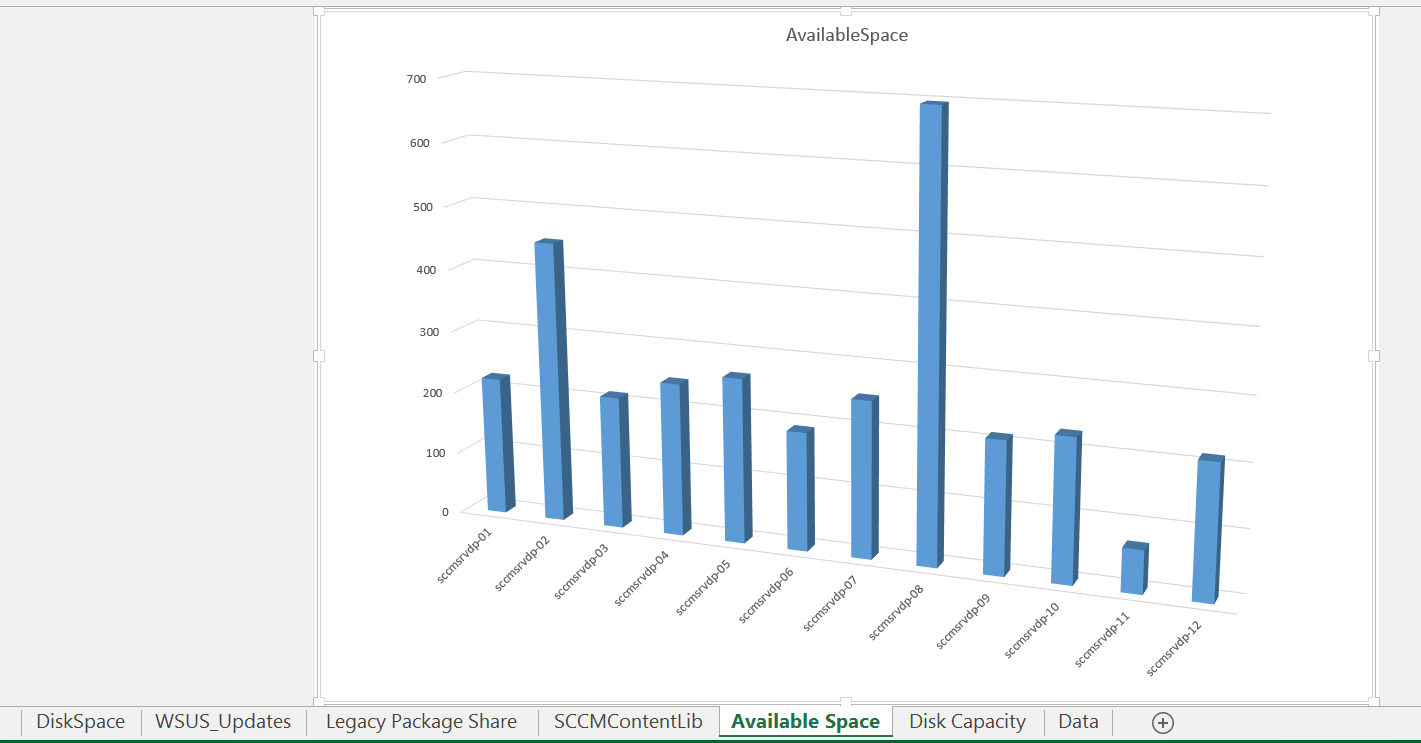1421x743 pixels.
Task: Open the WSUS_Updates sheet tab
Action: point(223,722)
